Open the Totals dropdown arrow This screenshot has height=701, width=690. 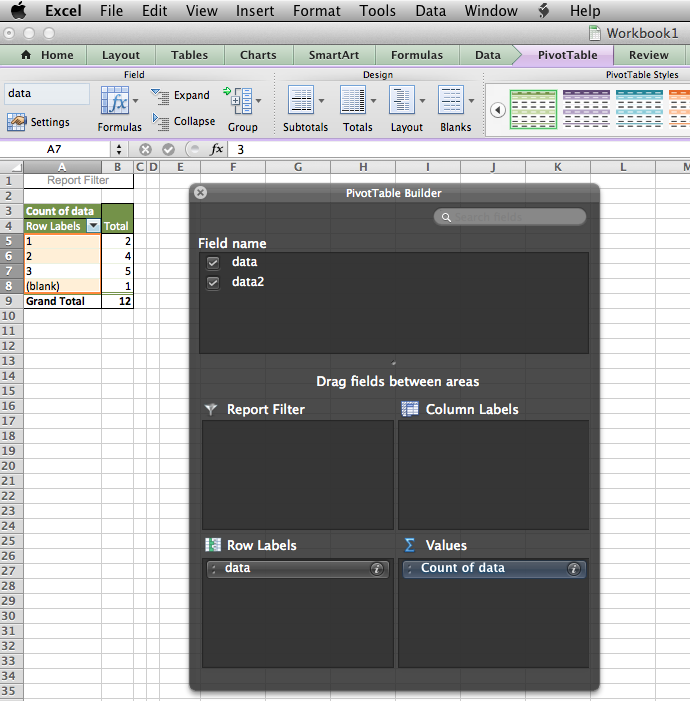[x=373, y=101]
